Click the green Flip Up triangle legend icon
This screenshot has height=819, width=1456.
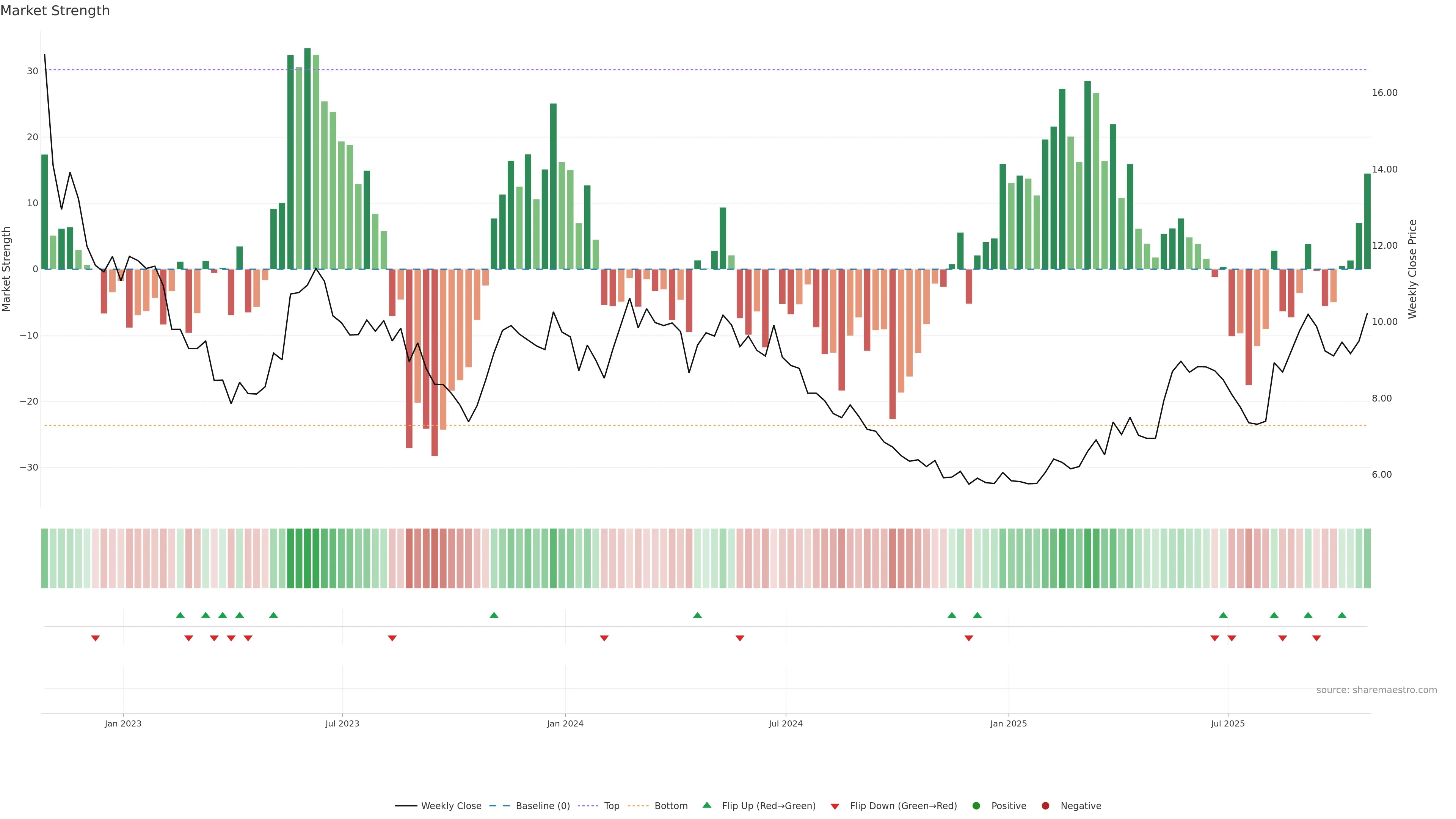(x=706, y=805)
